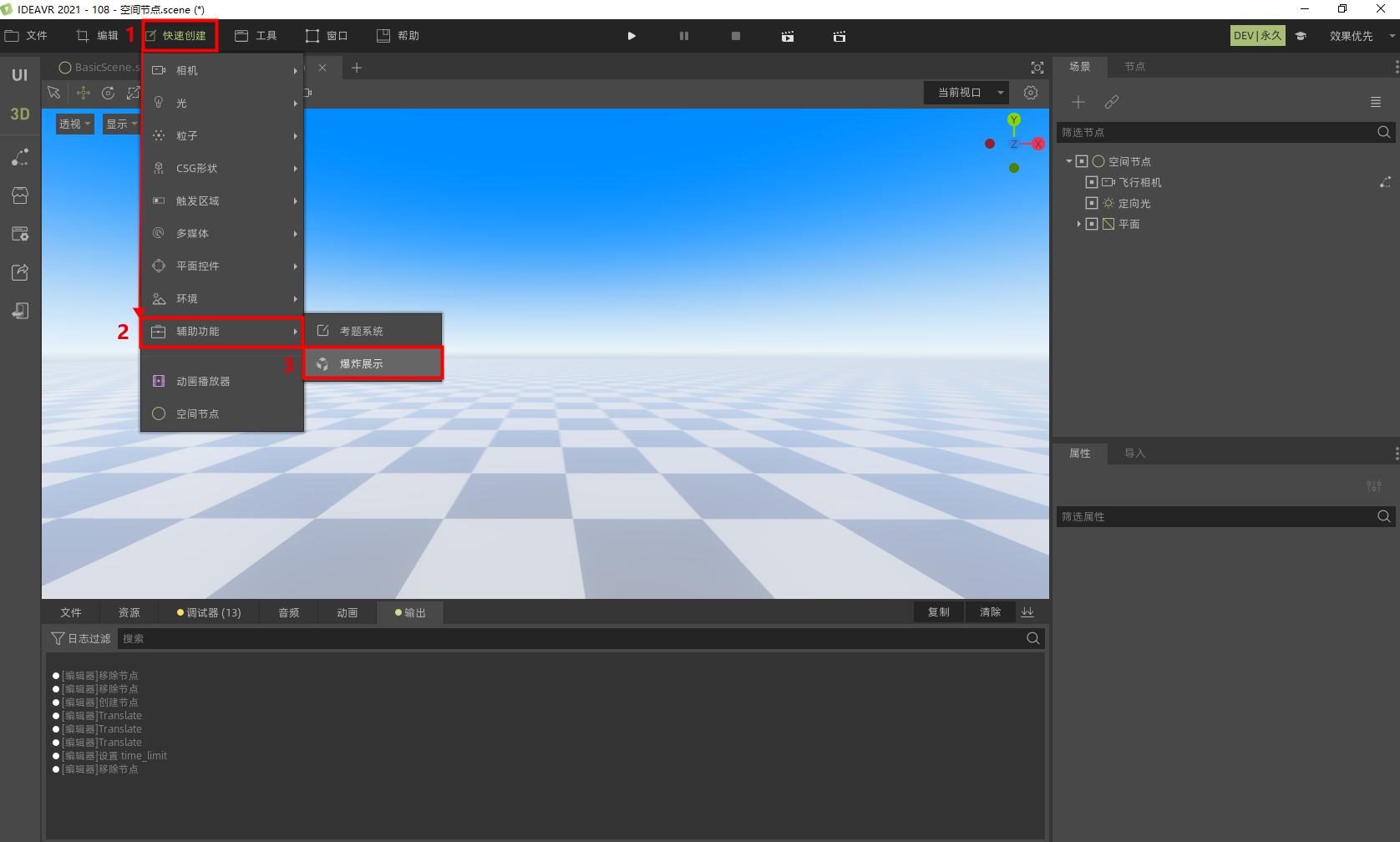Open the 当前视口 viewport dropdown
This screenshot has height=842, width=1400.
point(966,93)
